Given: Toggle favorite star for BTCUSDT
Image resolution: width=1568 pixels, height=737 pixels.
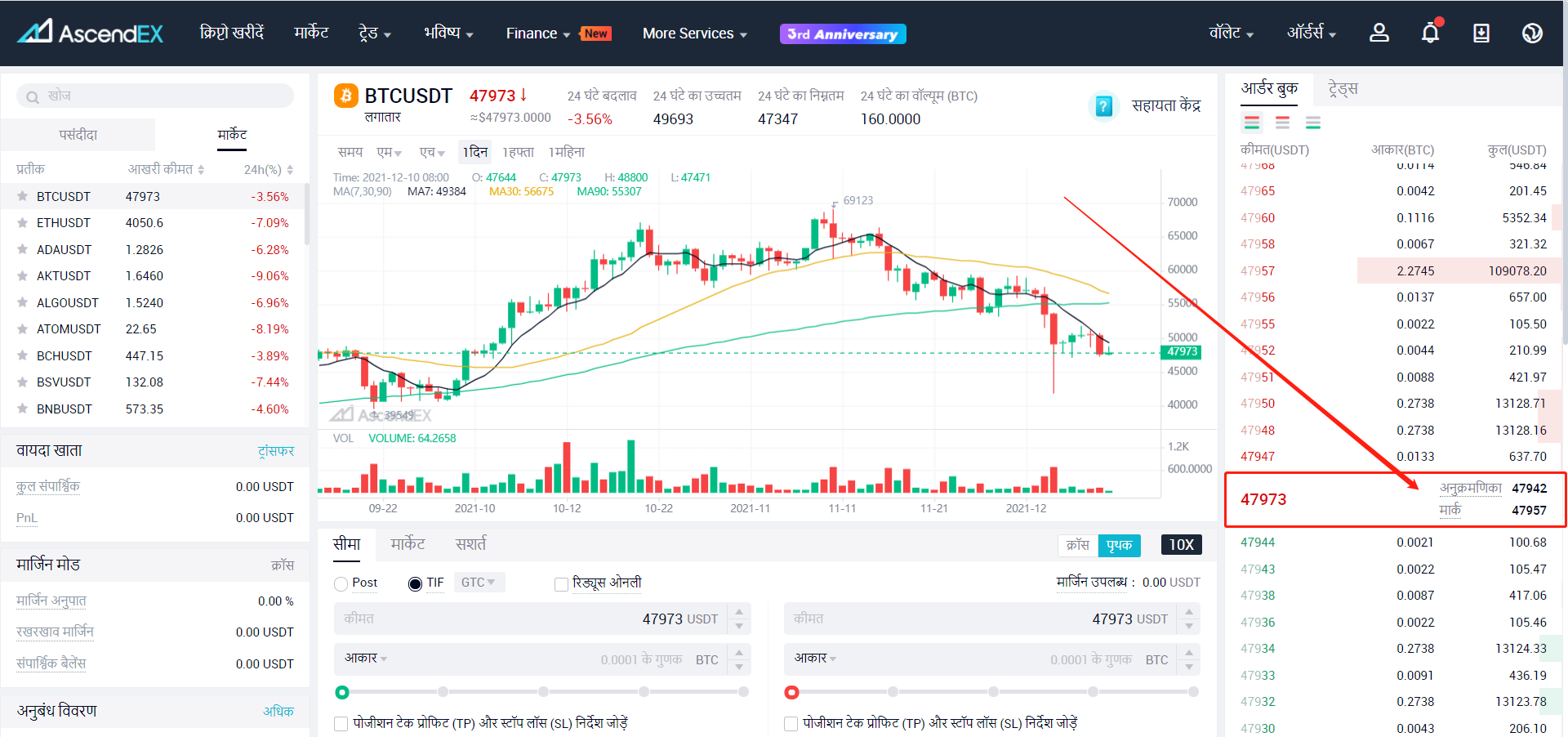Looking at the screenshot, I should coord(23,196).
